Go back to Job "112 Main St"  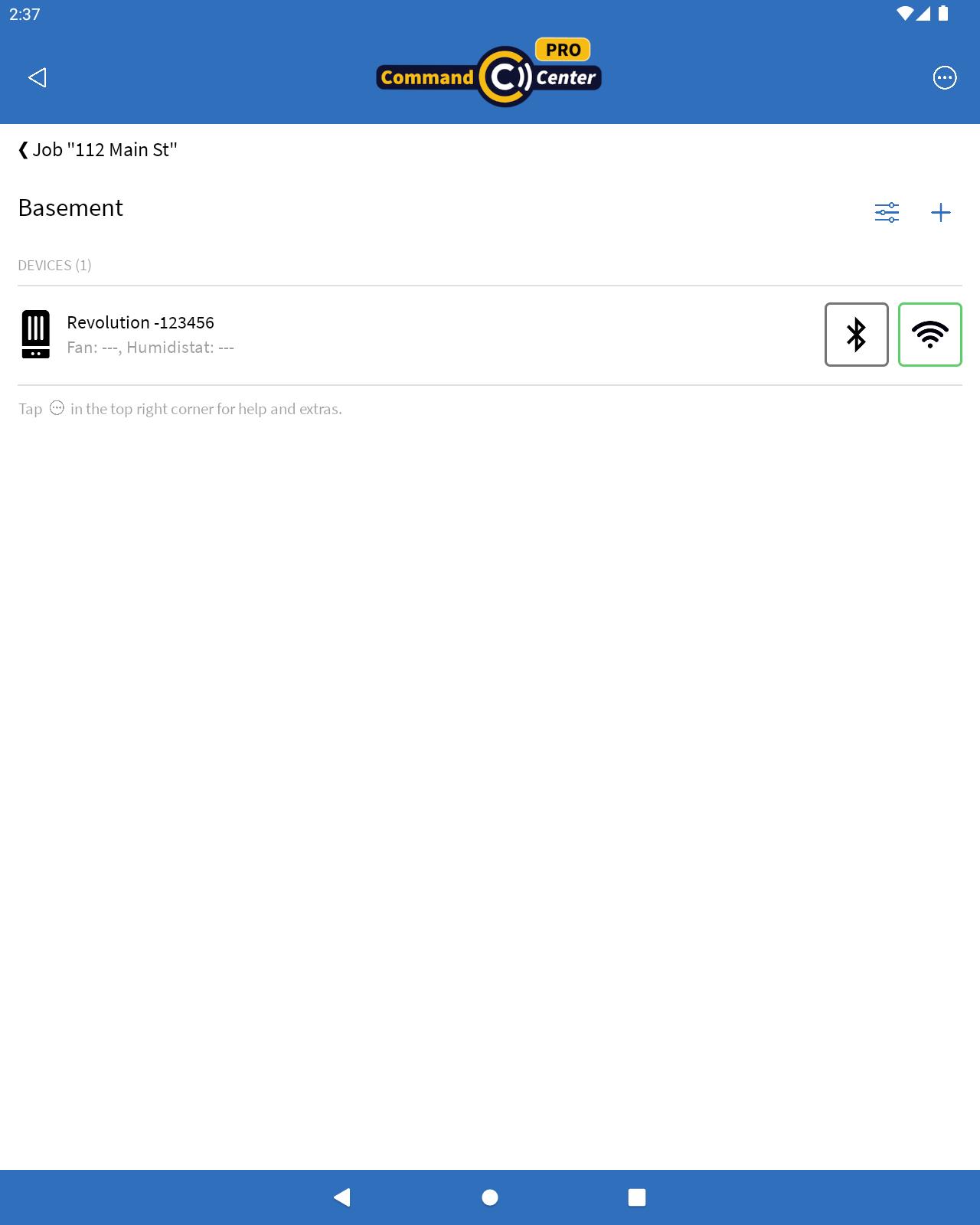(98, 149)
